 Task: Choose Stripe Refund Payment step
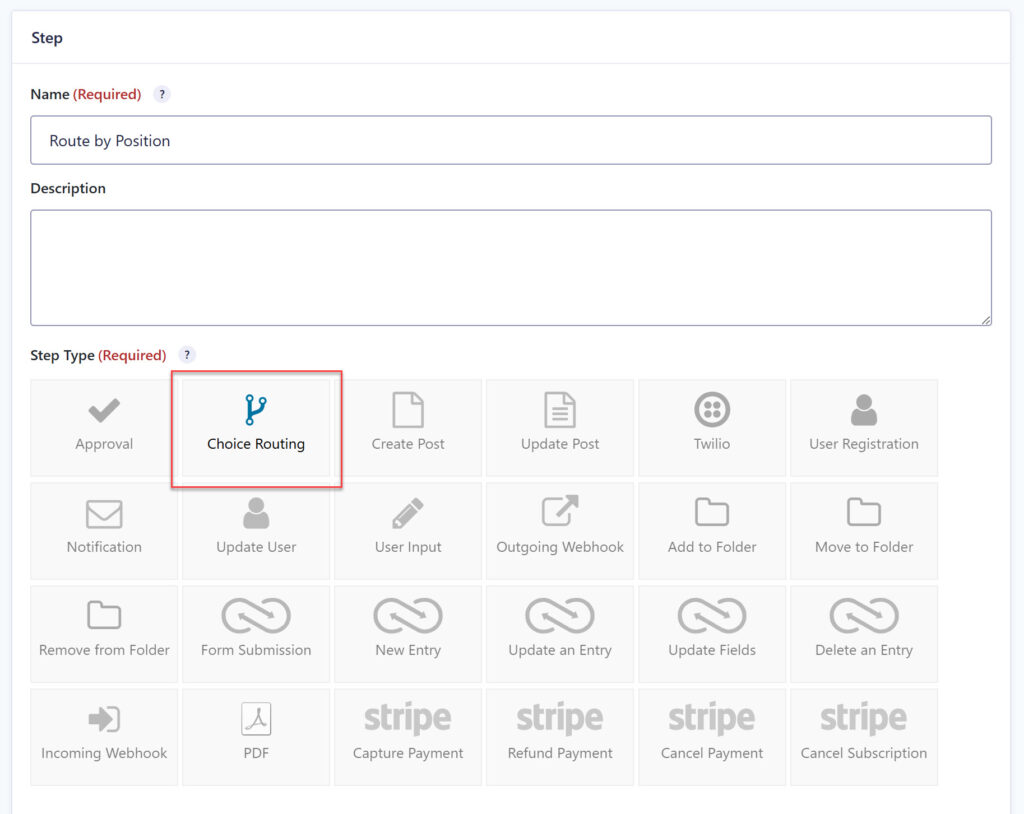tap(560, 737)
